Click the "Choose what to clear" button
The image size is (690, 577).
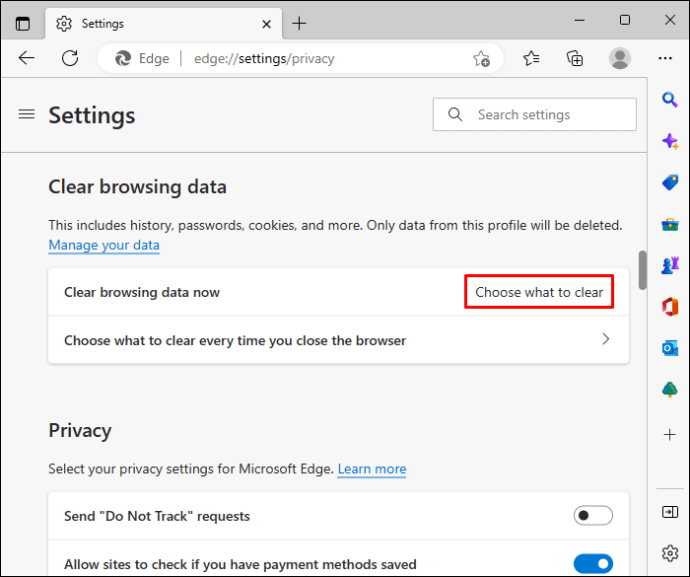click(x=539, y=292)
